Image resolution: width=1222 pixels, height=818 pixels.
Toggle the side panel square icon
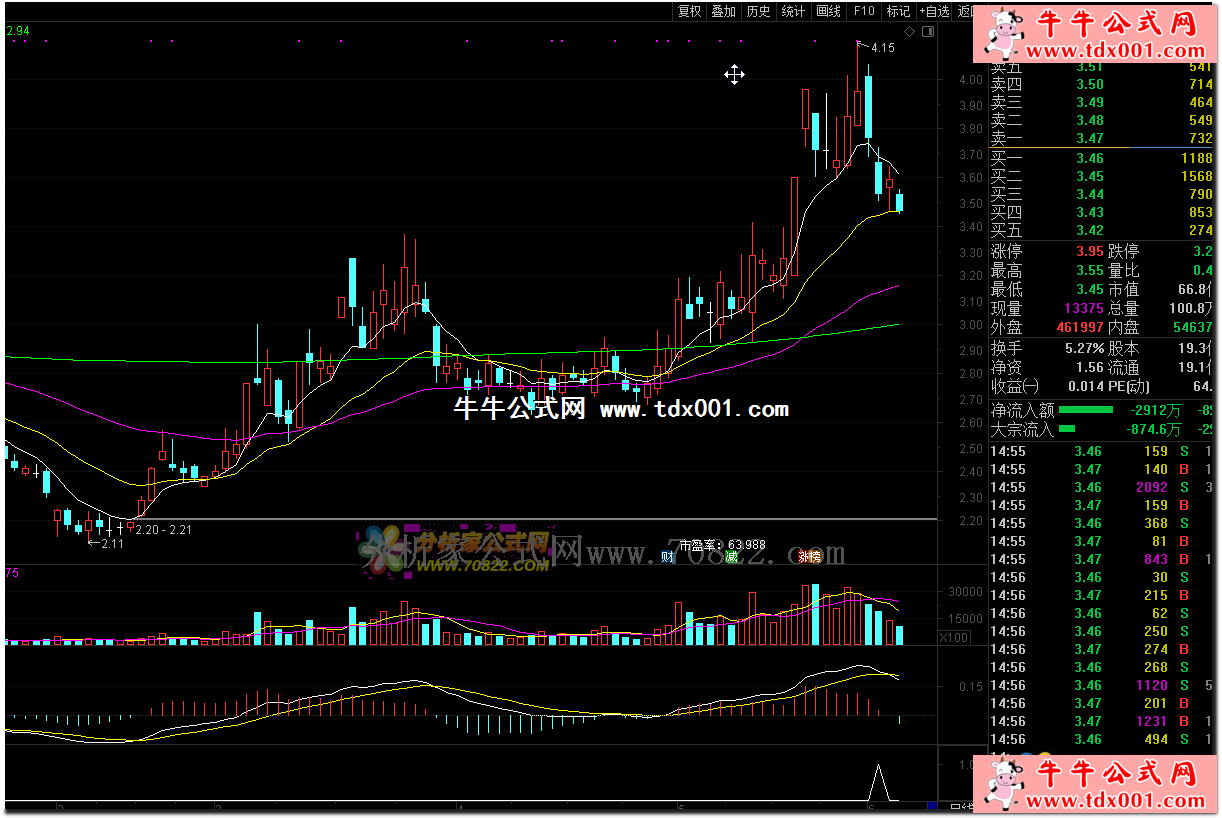click(x=928, y=31)
